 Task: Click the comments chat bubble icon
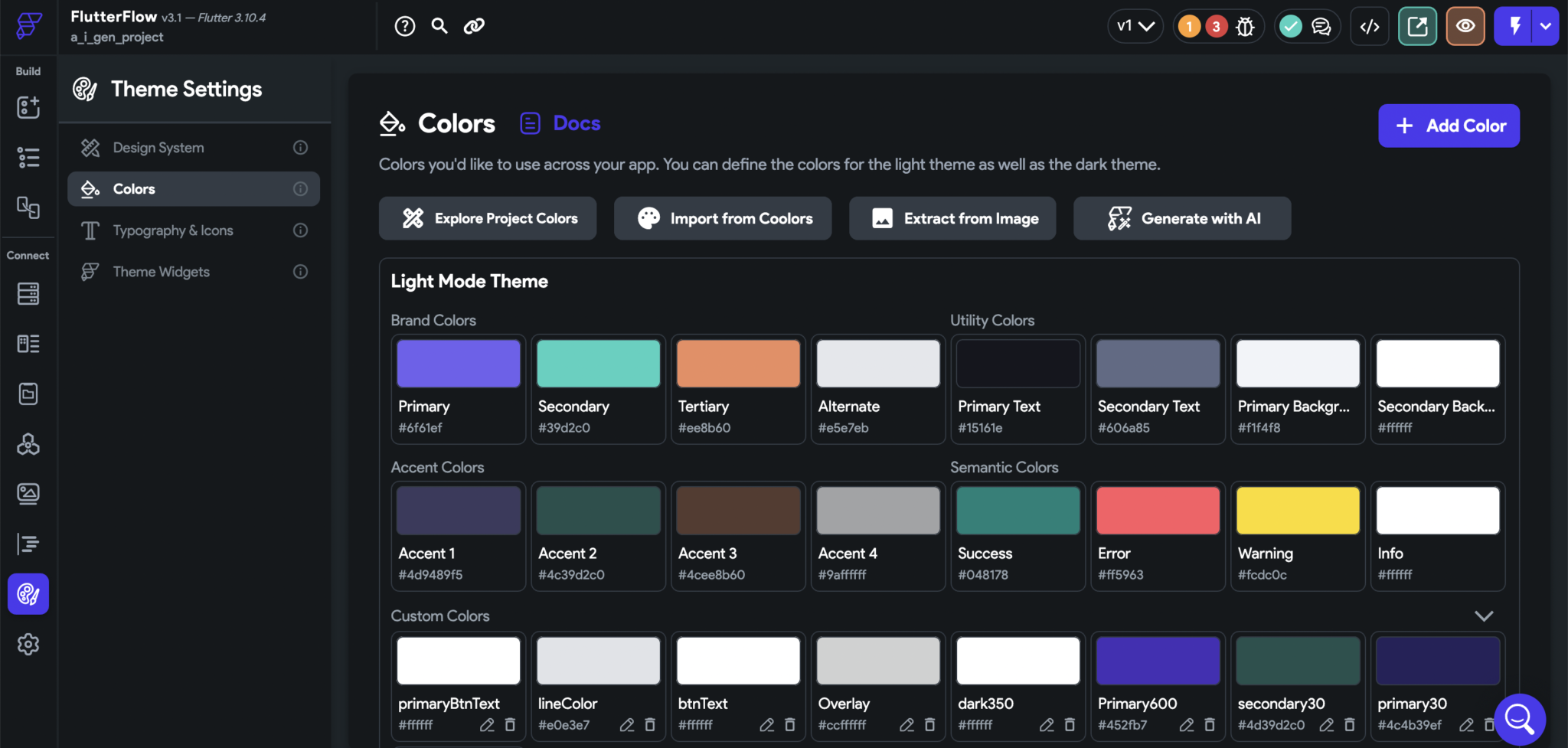click(1321, 27)
